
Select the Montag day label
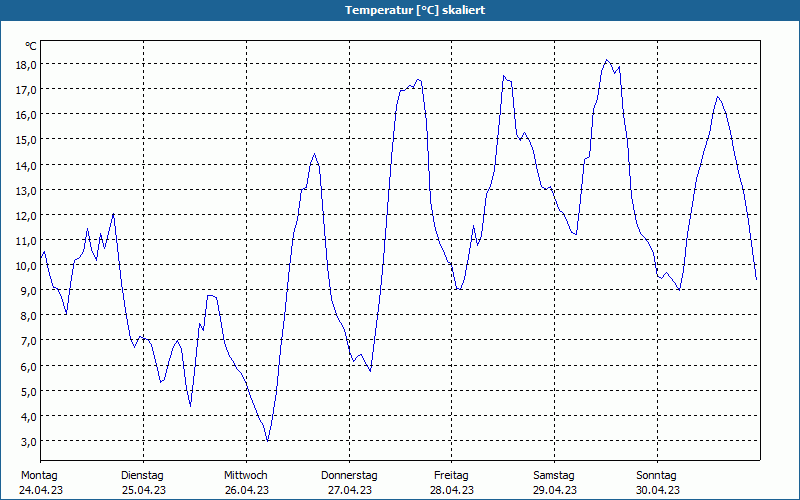[x=39, y=476]
